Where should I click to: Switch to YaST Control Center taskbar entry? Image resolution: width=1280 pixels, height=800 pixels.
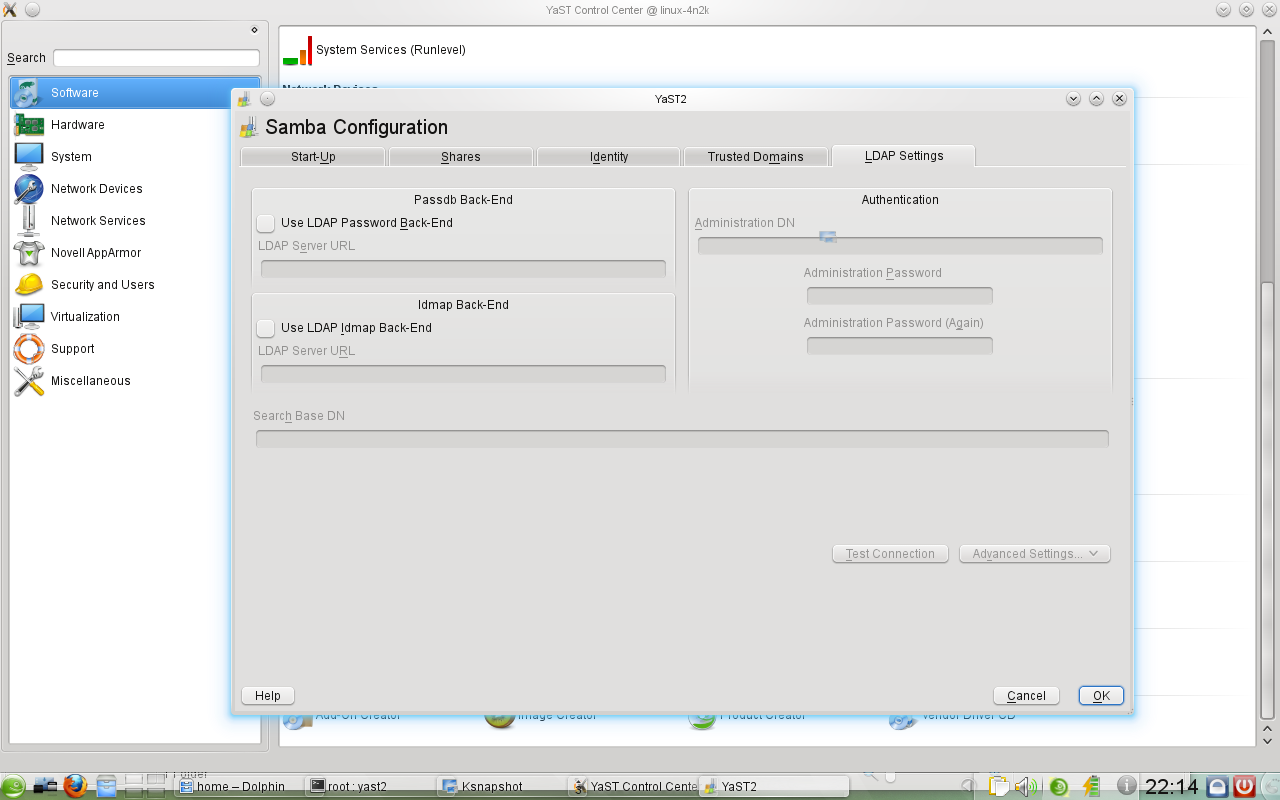pyautogui.click(x=633, y=787)
